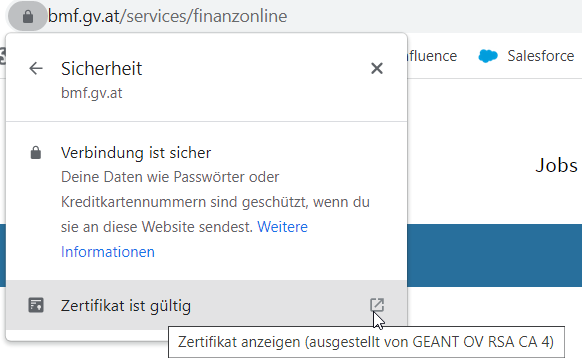This screenshot has height=362, width=582.
Task: Click the address bar URL text
Action: 167,16
